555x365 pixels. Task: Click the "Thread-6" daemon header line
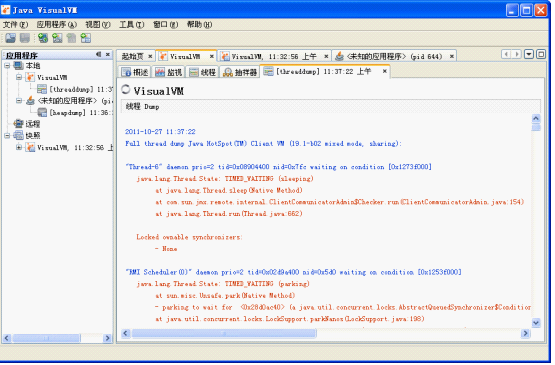click(x=278, y=167)
